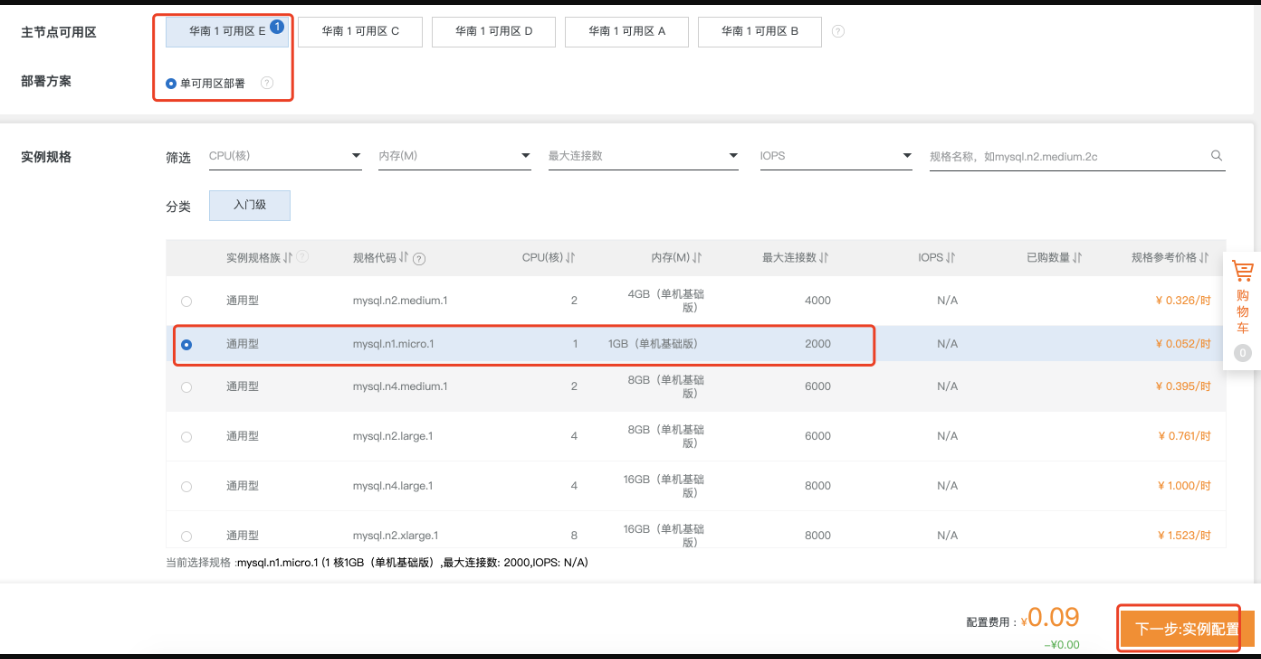Click mysql.n2.xlarge.1 spec code text

pos(395,536)
